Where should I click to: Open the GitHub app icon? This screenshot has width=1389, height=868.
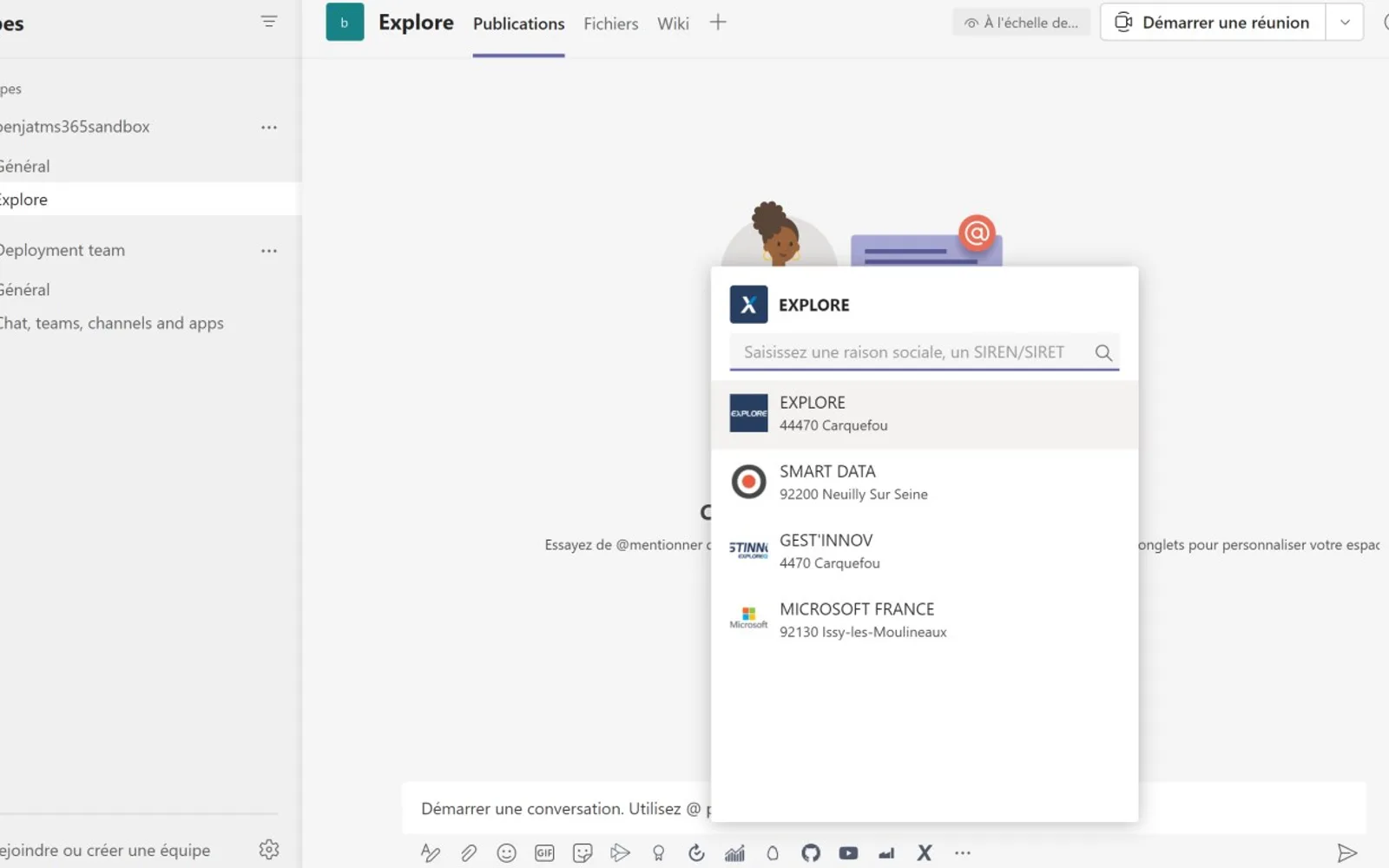(811, 852)
